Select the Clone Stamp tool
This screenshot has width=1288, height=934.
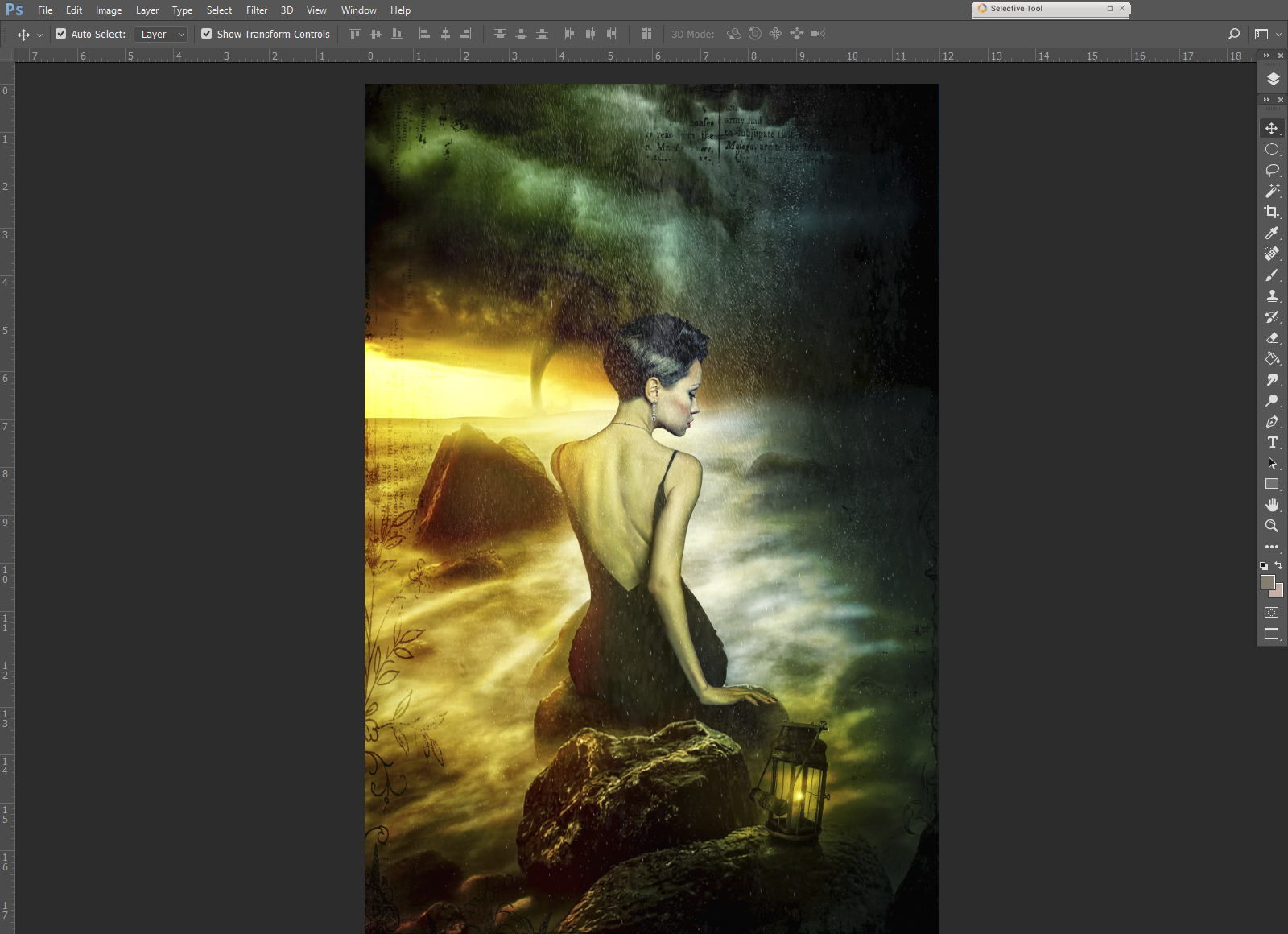click(x=1272, y=296)
